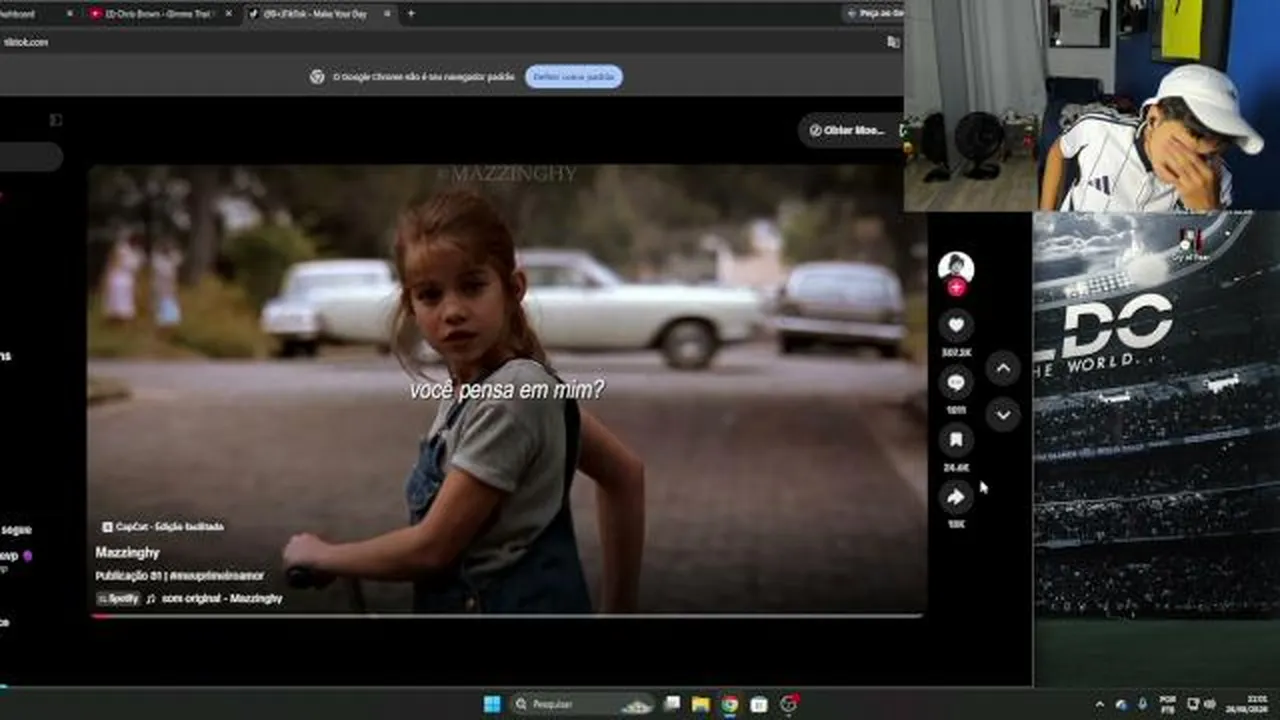The height and width of the screenshot is (720, 1280).
Task: Follow the creator with the red plus badge
Action: [956, 288]
